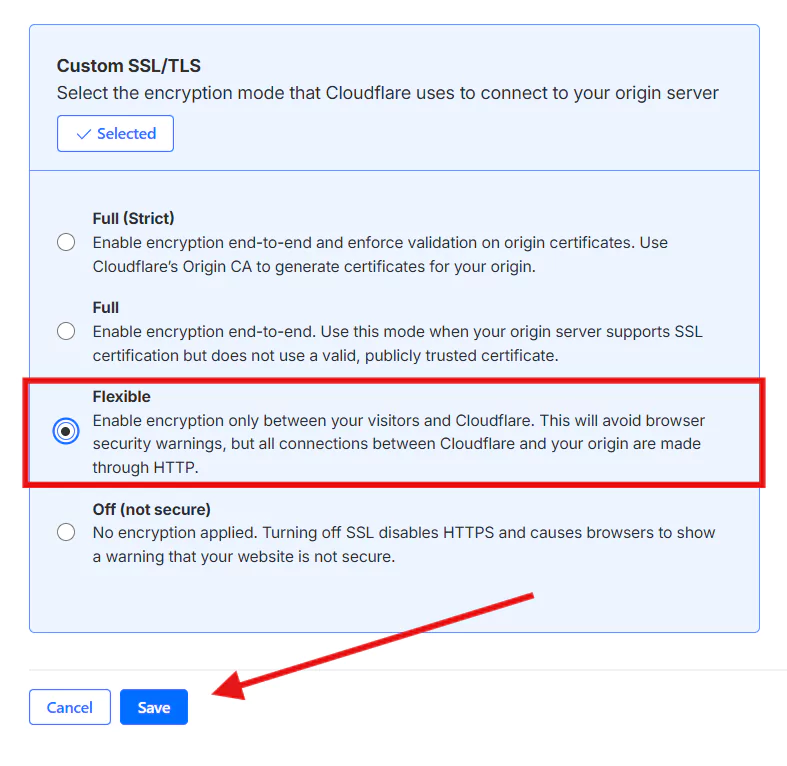Cancel the encryption mode changes
The image size is (787, 766).
point(70,708)
